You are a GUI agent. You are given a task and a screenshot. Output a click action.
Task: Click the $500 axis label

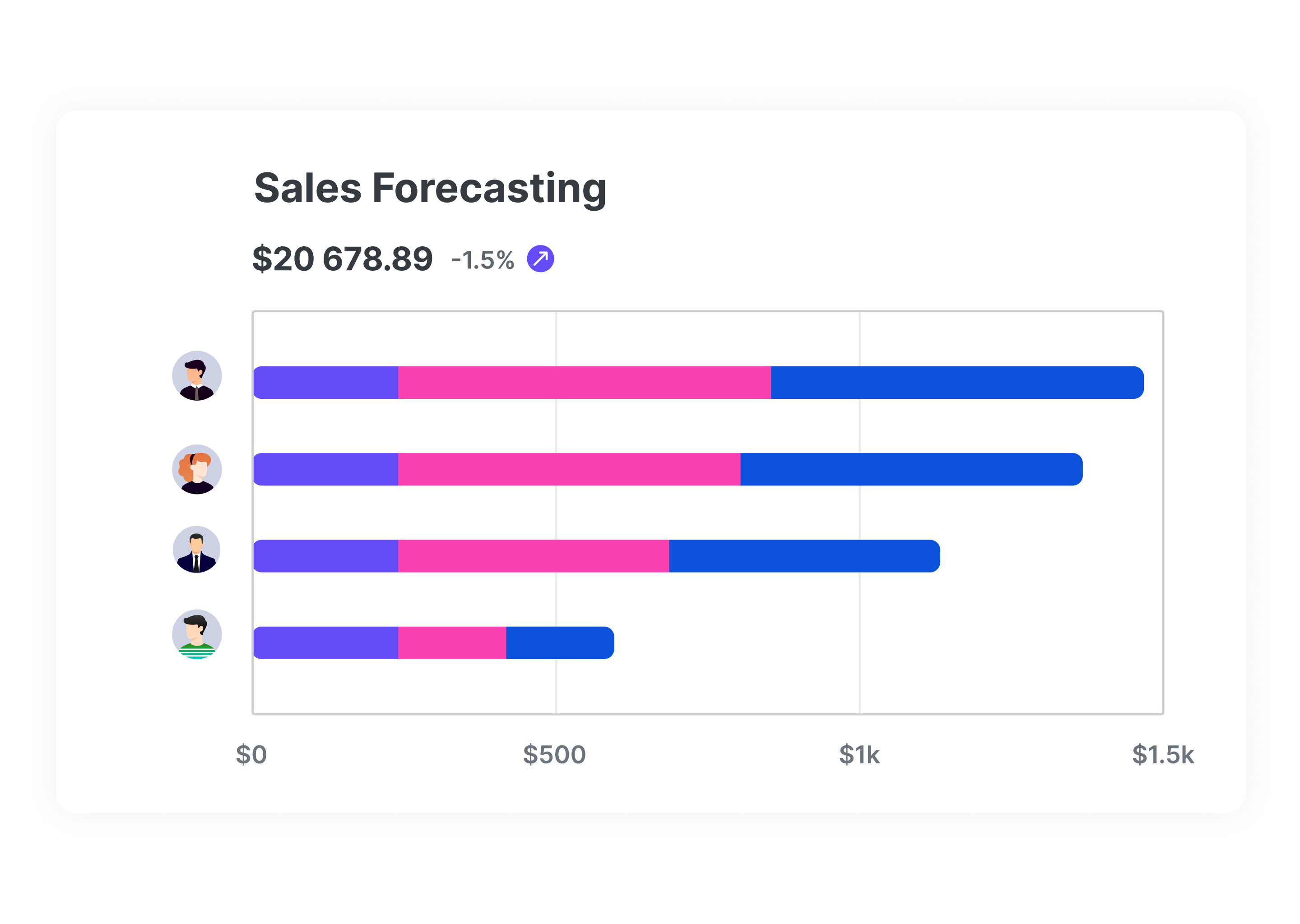(554, 755)
